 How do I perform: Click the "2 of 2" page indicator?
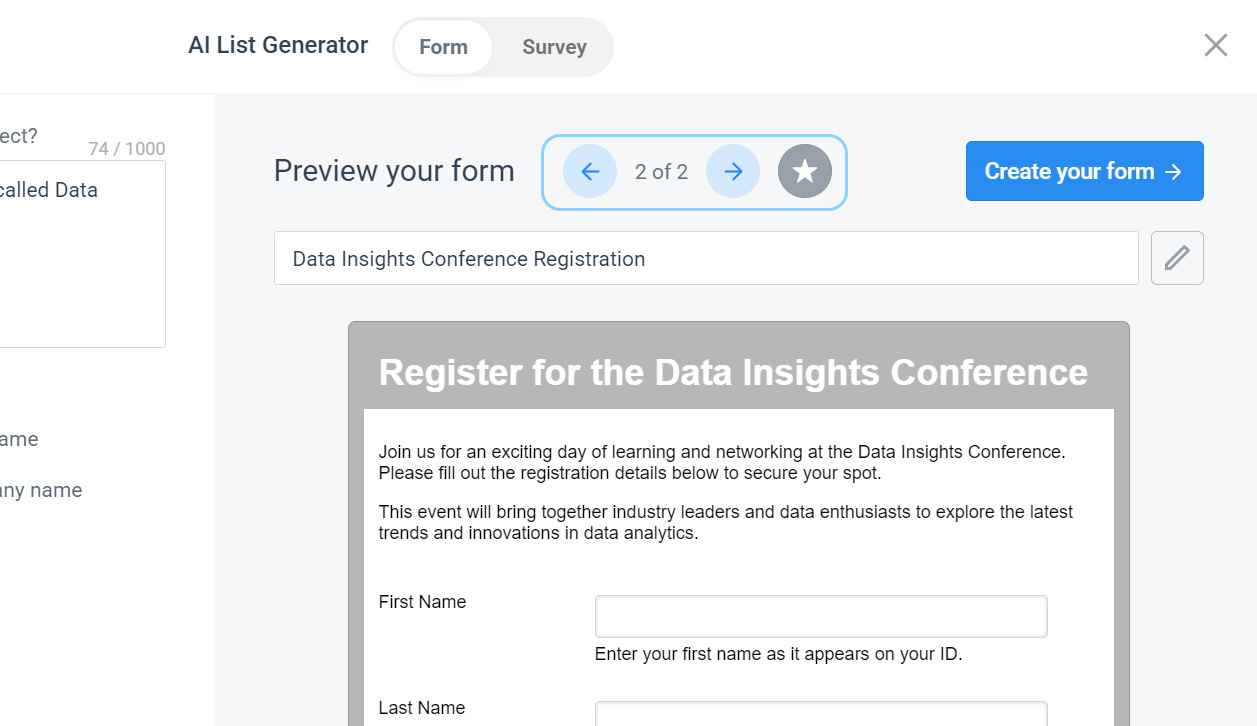click(x=661, y=172)
